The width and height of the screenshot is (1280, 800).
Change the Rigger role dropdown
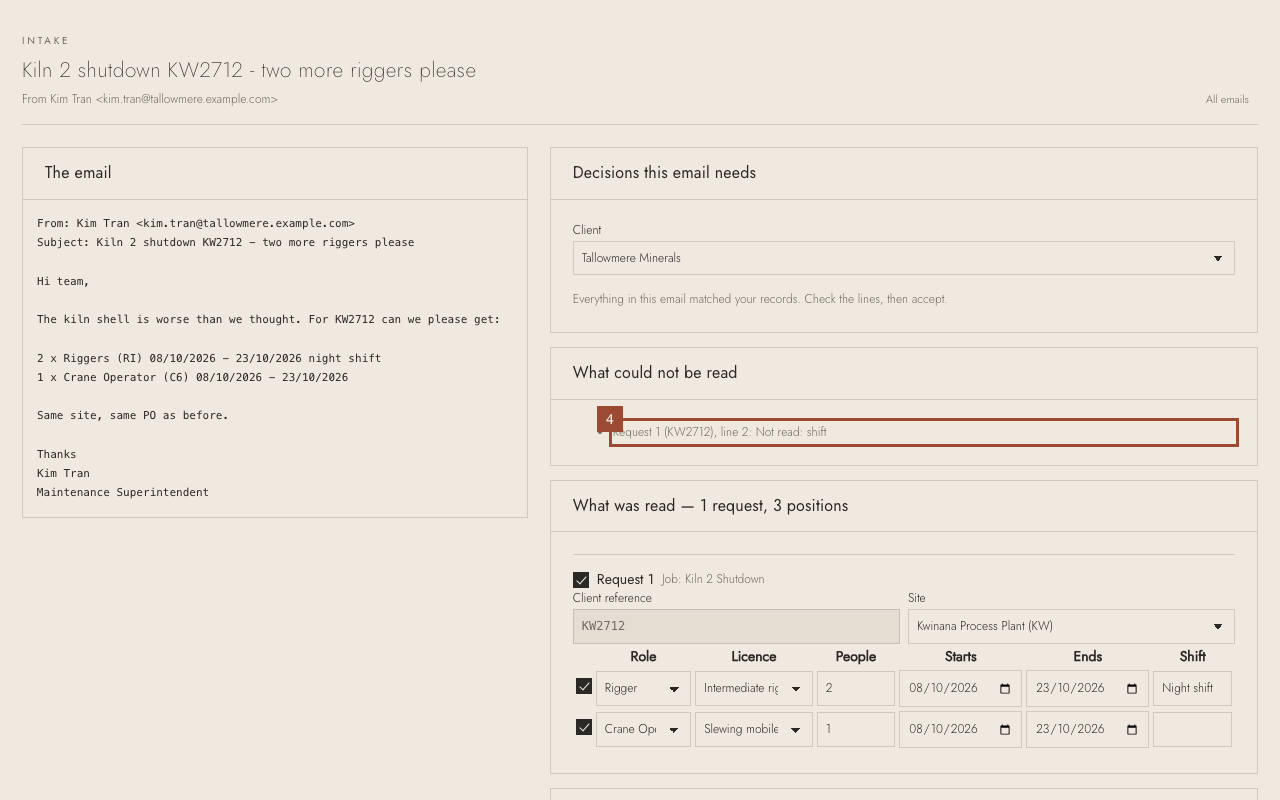coord(643,689)
